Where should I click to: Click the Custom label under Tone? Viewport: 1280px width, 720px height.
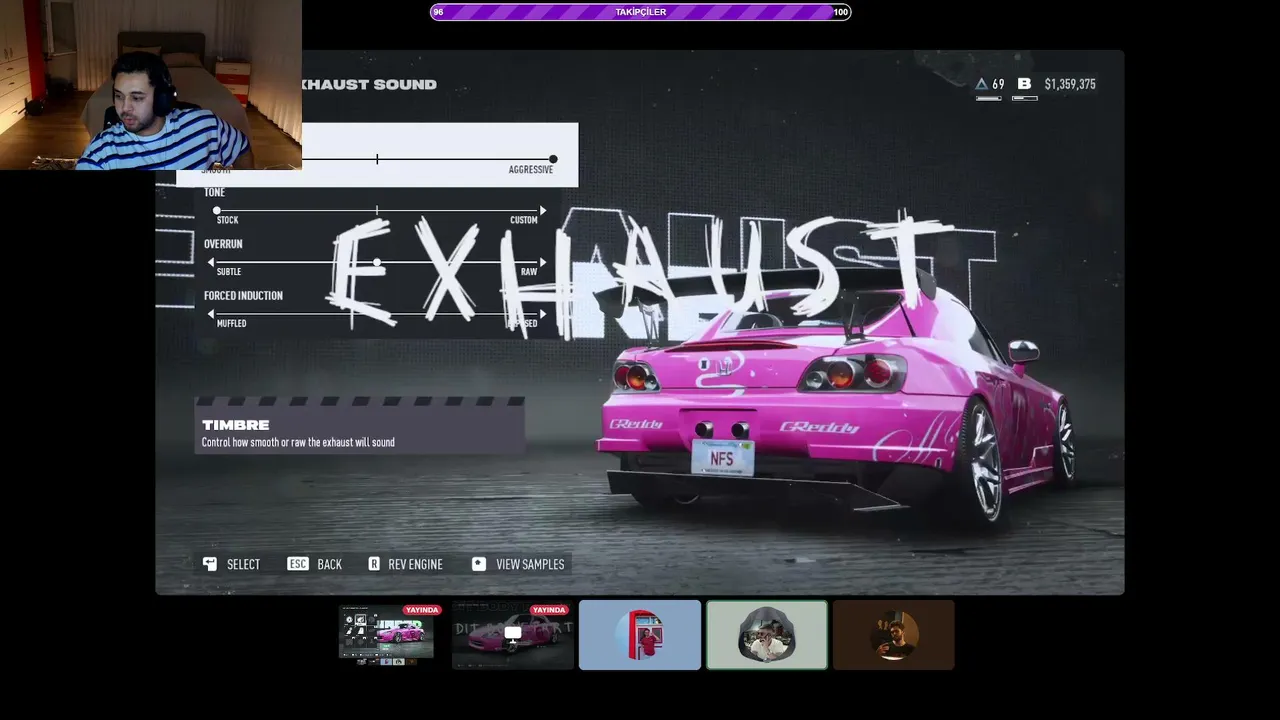[x=524, y=220]
